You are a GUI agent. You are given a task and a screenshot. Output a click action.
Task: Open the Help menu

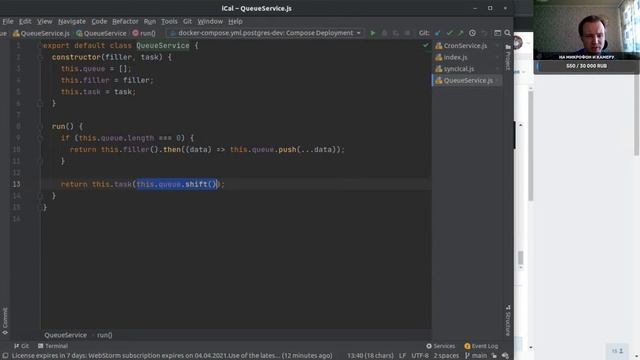tap(235, 21)
